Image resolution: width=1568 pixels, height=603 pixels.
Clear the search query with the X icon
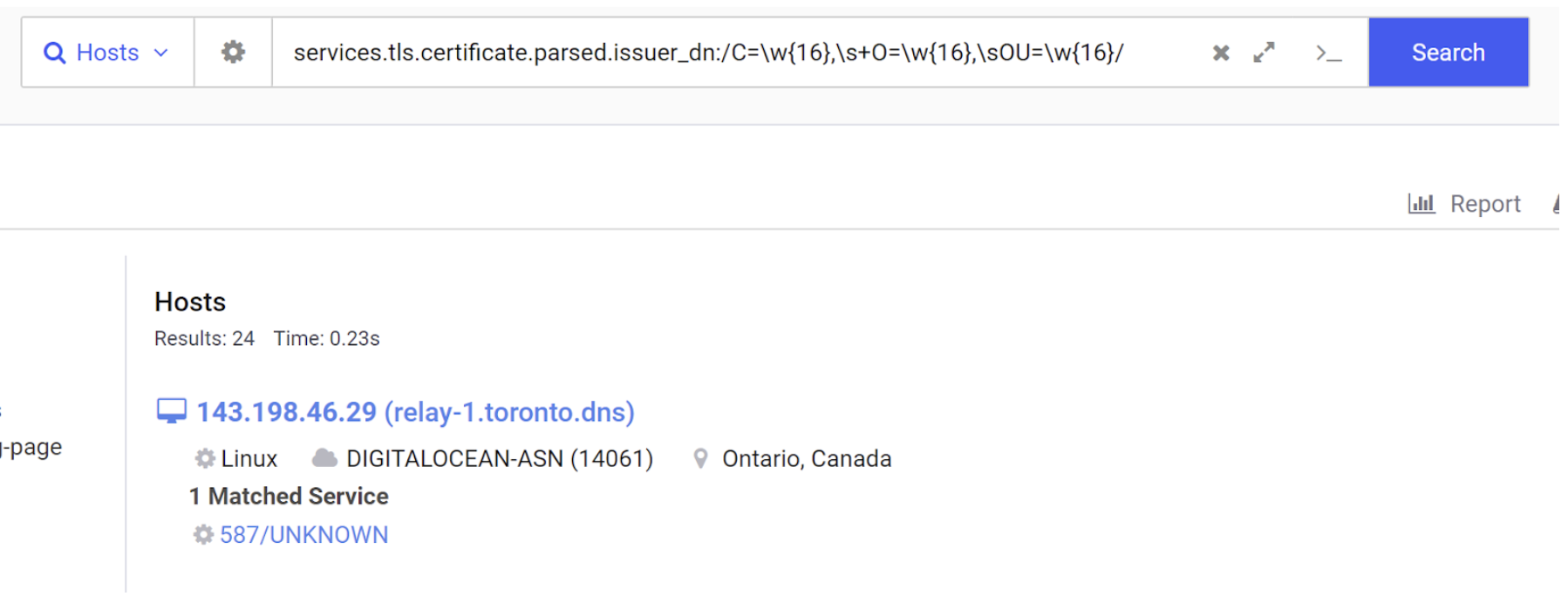pyautogui.click(x=1220, y=52)
